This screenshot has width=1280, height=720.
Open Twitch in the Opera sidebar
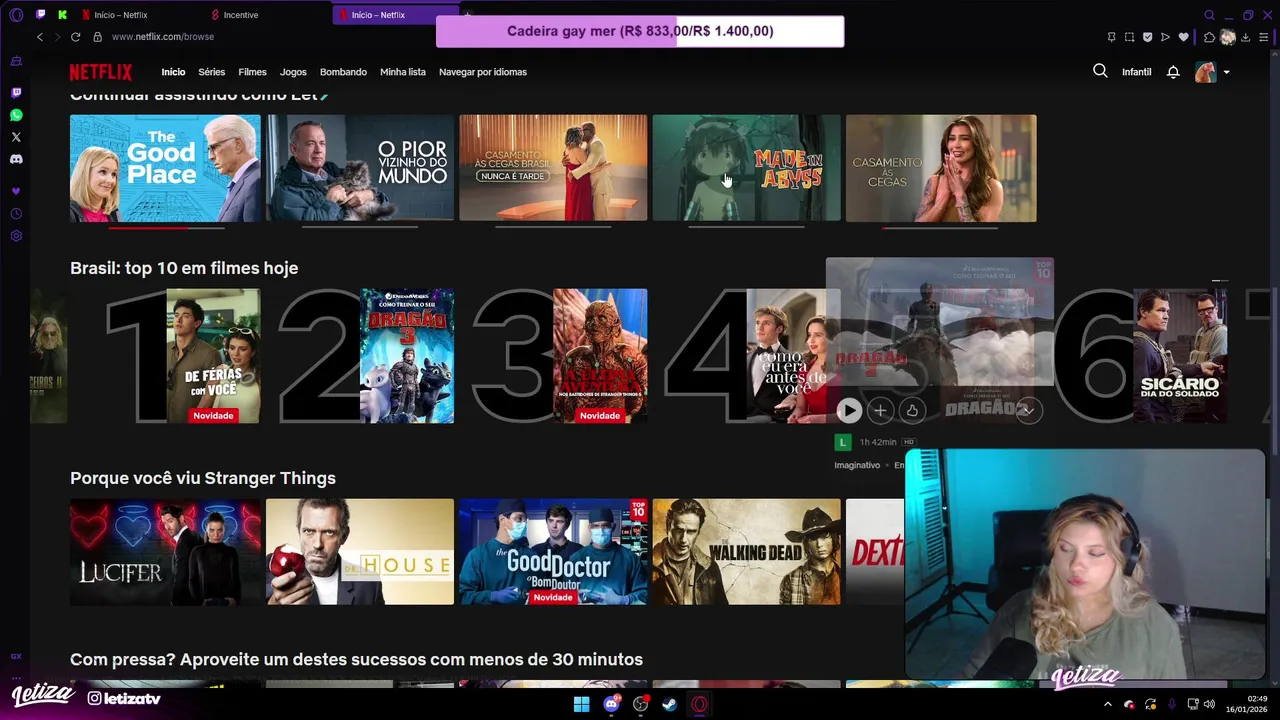pos(16,93)
